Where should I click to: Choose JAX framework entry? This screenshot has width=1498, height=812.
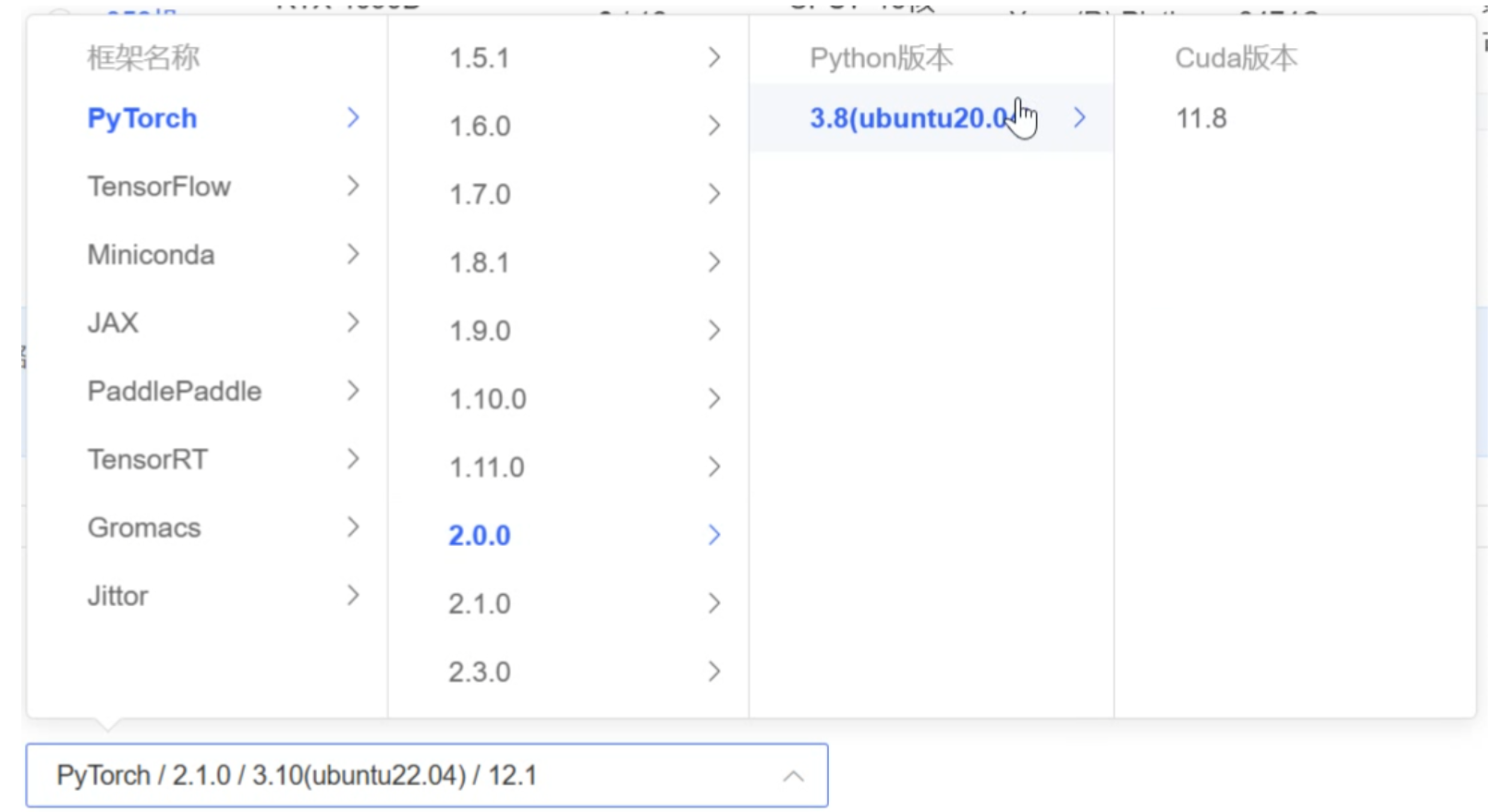[113, 323]
